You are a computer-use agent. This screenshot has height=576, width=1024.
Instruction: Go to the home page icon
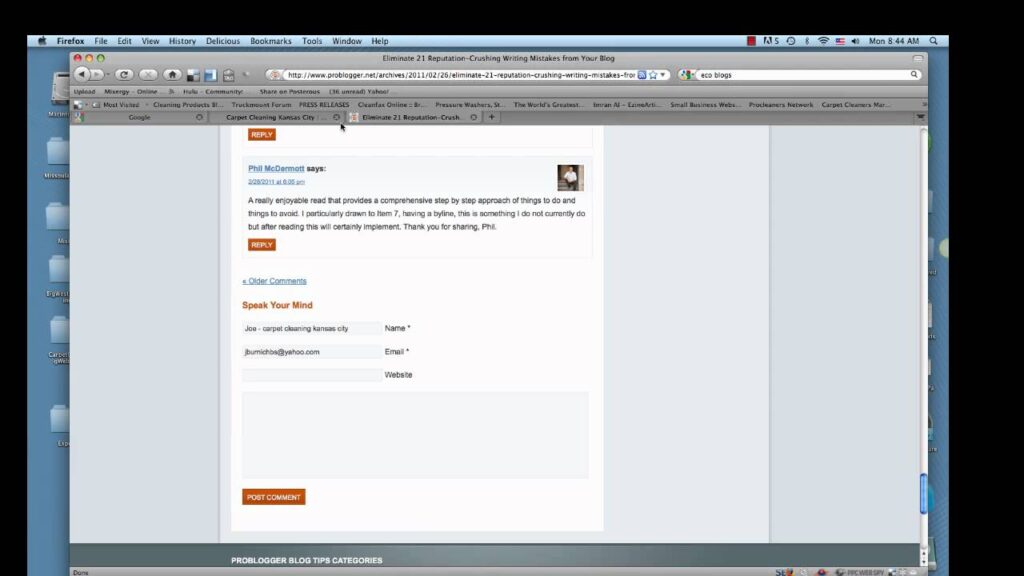[172, 74]
